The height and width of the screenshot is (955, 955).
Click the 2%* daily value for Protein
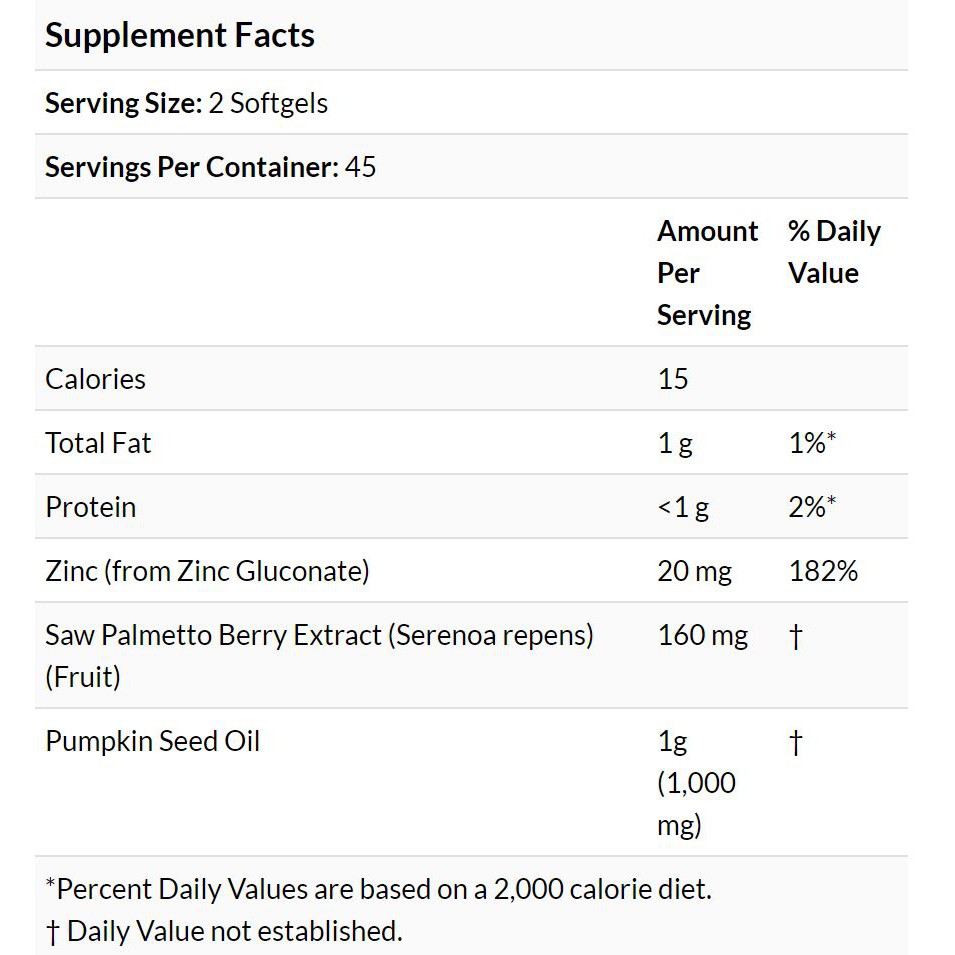click(812, 507)
